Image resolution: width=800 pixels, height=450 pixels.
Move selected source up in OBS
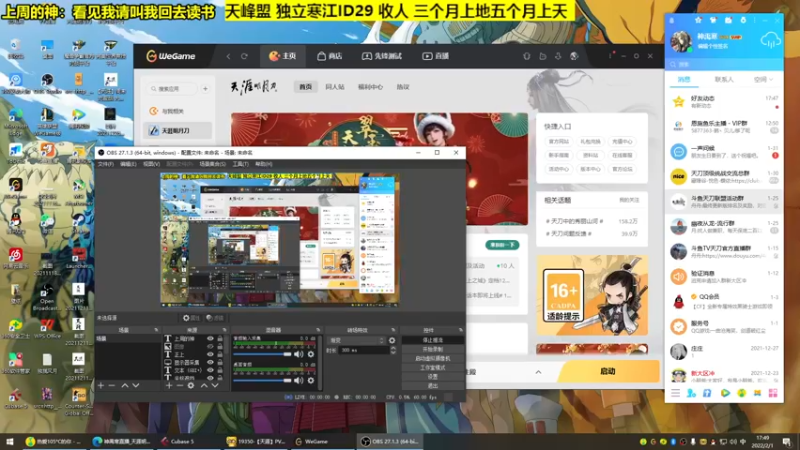tap(204, 386)
